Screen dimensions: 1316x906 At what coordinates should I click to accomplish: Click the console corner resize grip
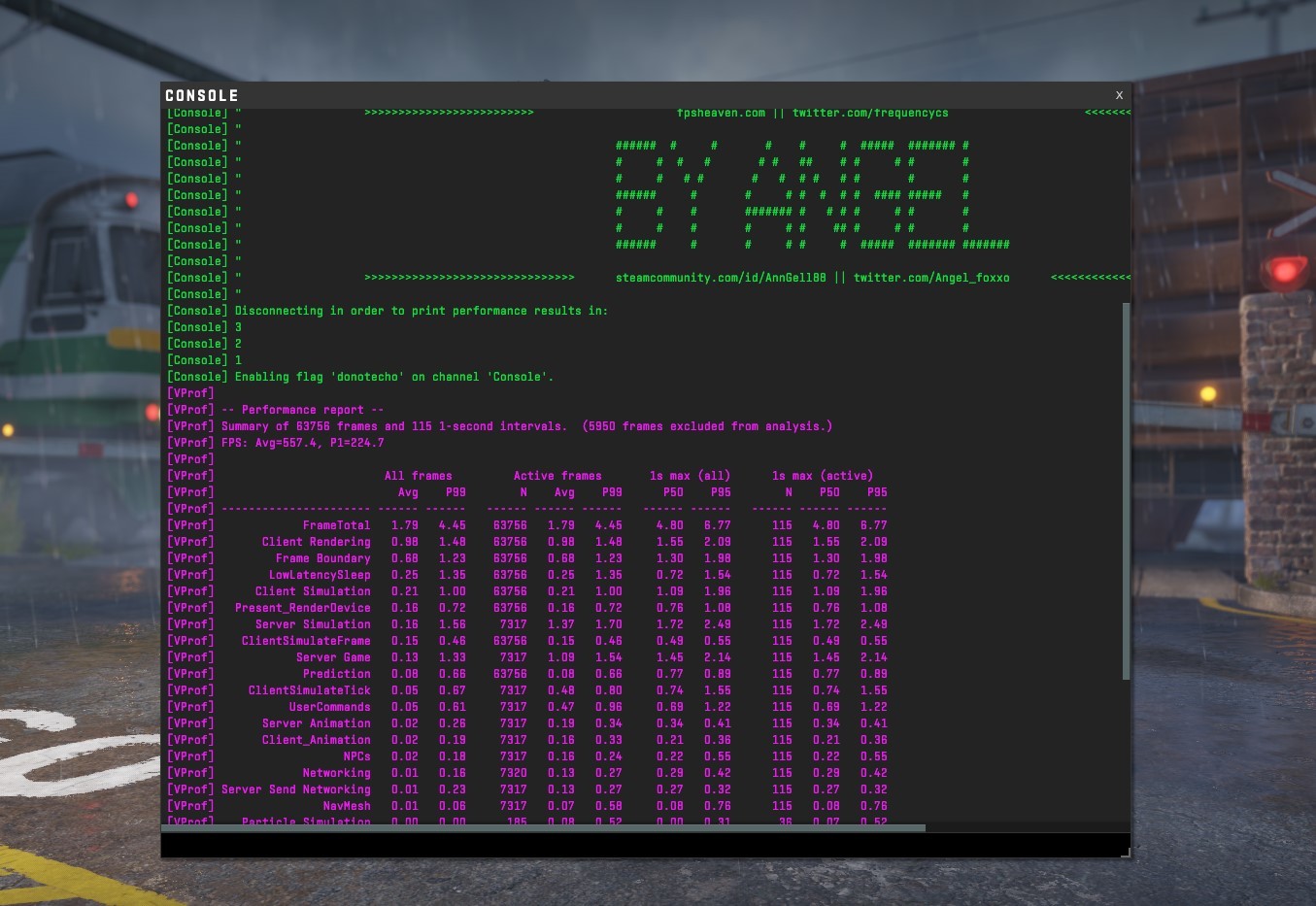coord(1125,852)
